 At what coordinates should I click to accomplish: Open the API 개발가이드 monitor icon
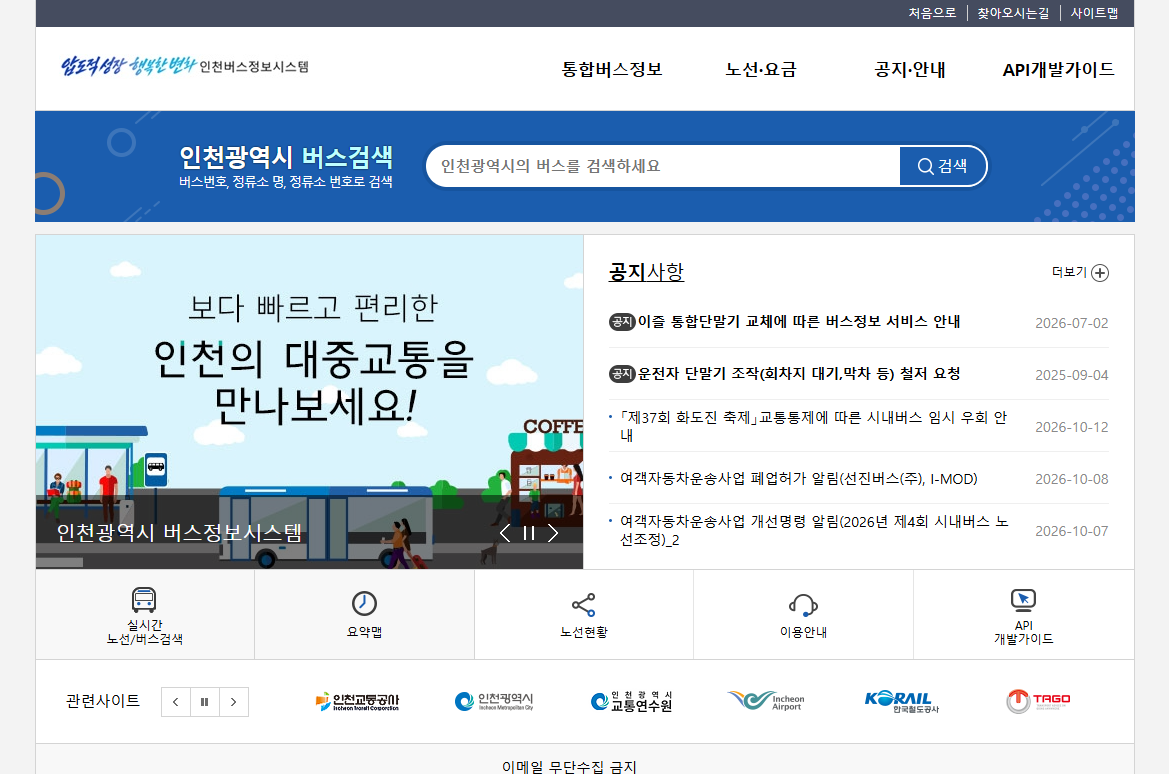pos(1023,600)
